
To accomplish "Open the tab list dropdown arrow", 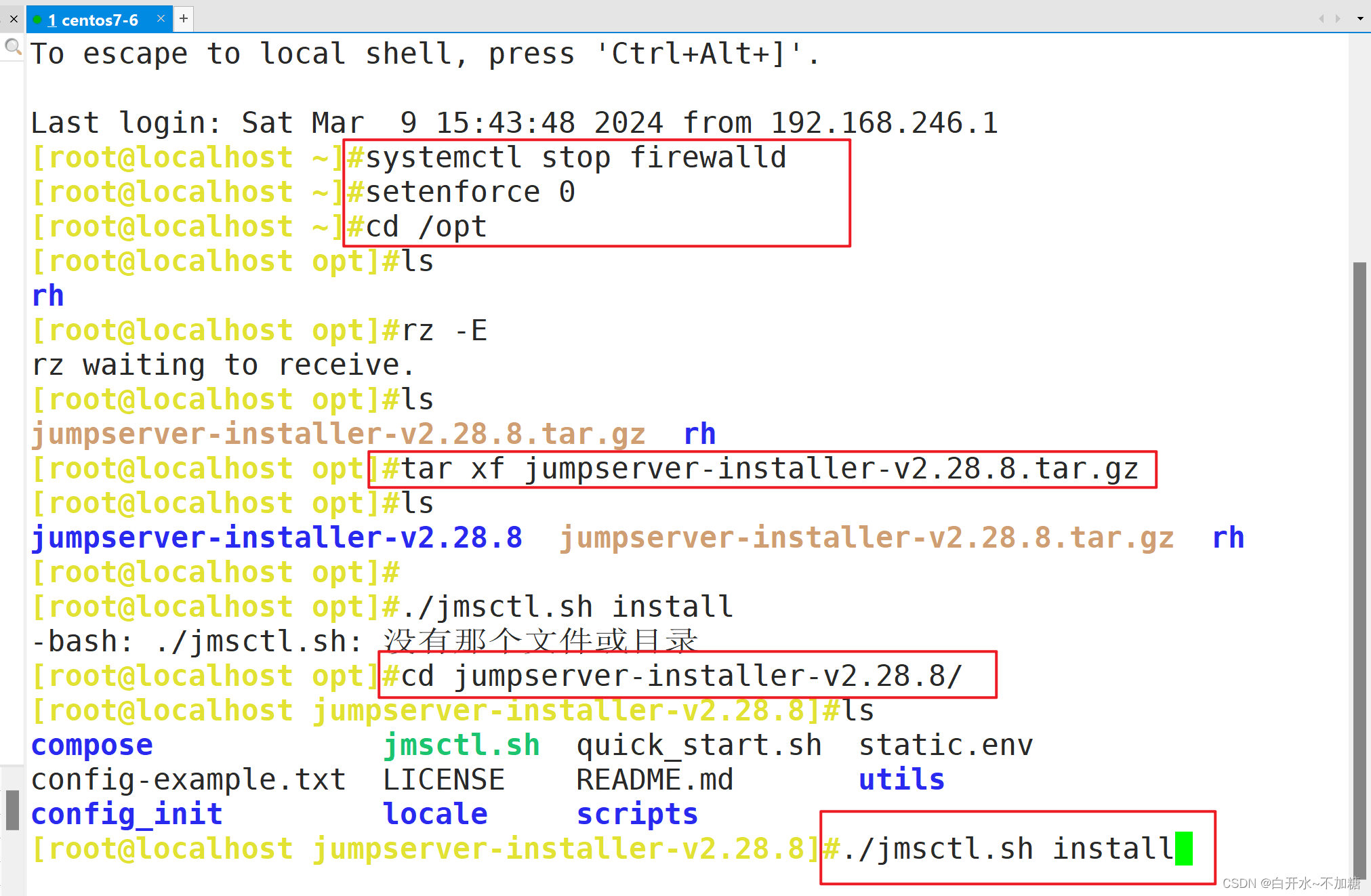I will (1360, 19).
